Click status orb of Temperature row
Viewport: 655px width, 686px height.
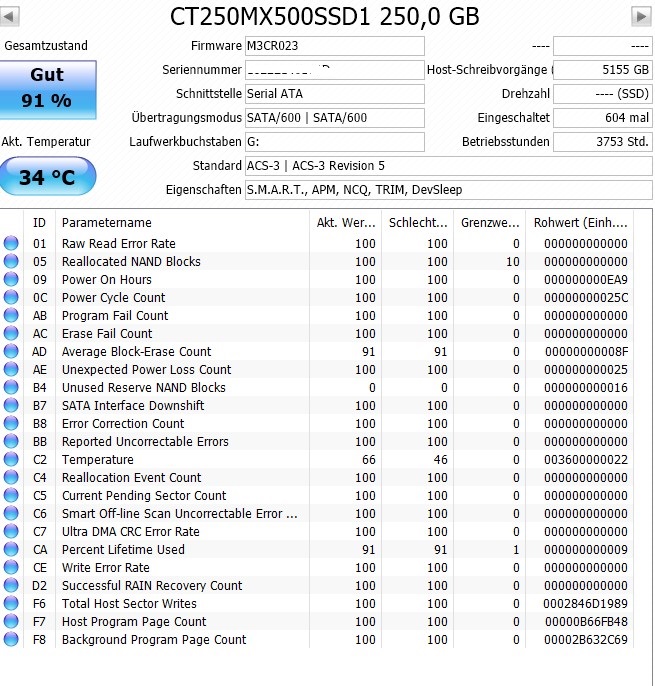click(x=11, y=459)
